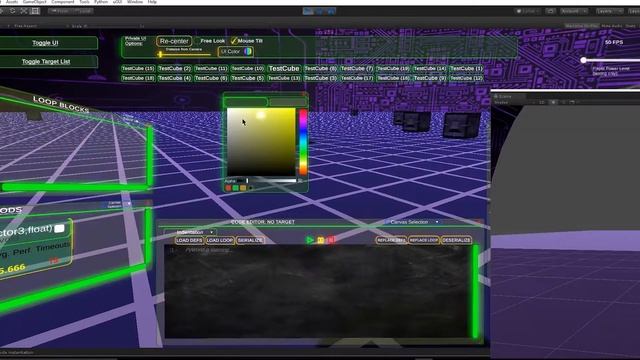Open the Collab dropdown in toolbar
Viewport: 640px width, 360px height.
[528, 11]
